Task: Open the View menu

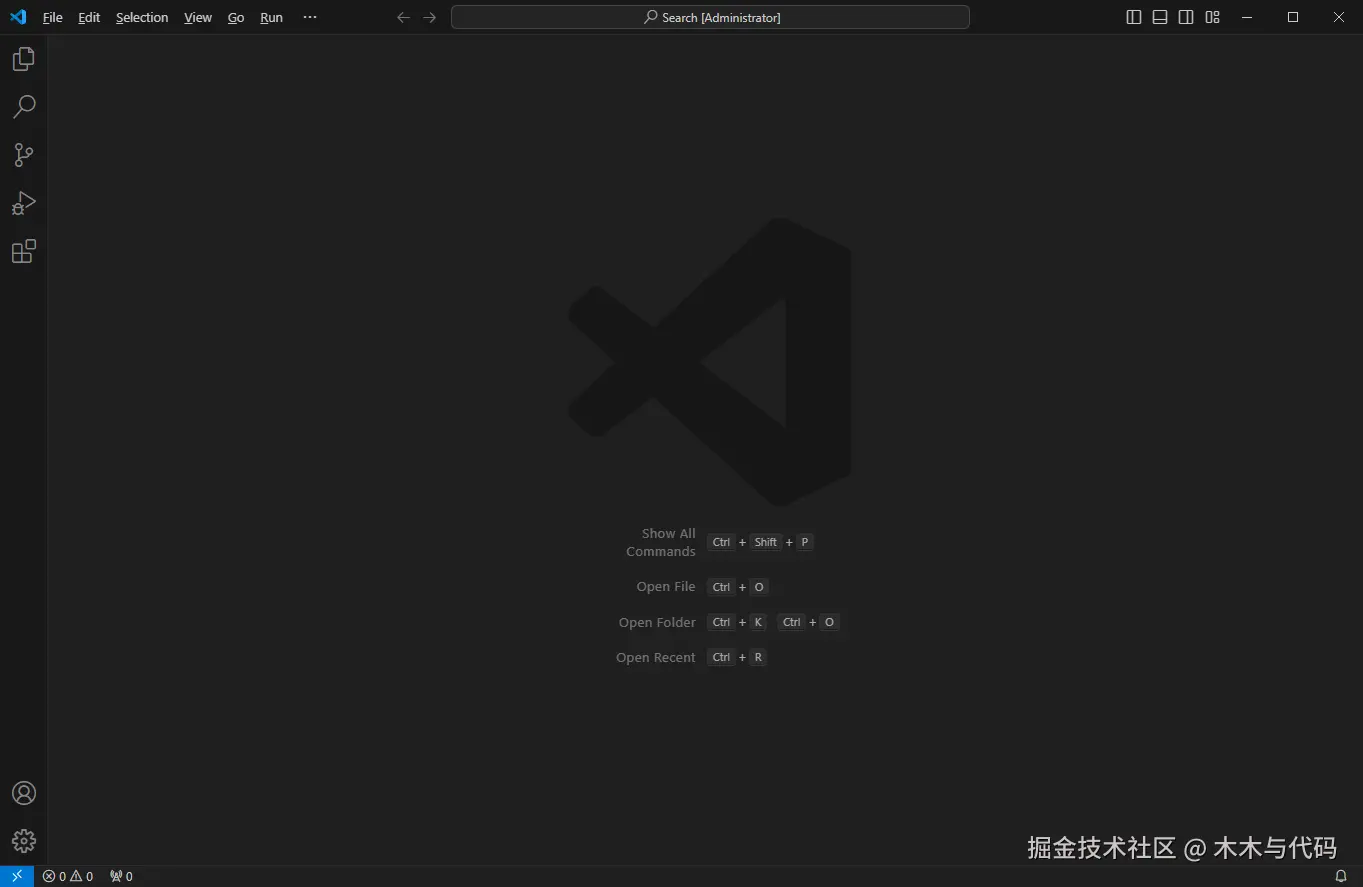Action: click(198, 17)
